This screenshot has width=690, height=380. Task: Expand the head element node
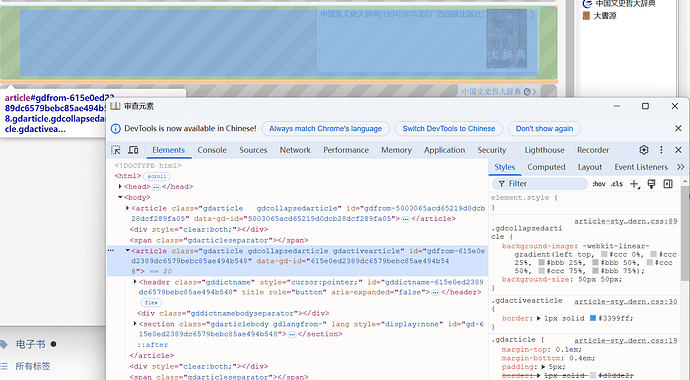click(x=120, y=186)
